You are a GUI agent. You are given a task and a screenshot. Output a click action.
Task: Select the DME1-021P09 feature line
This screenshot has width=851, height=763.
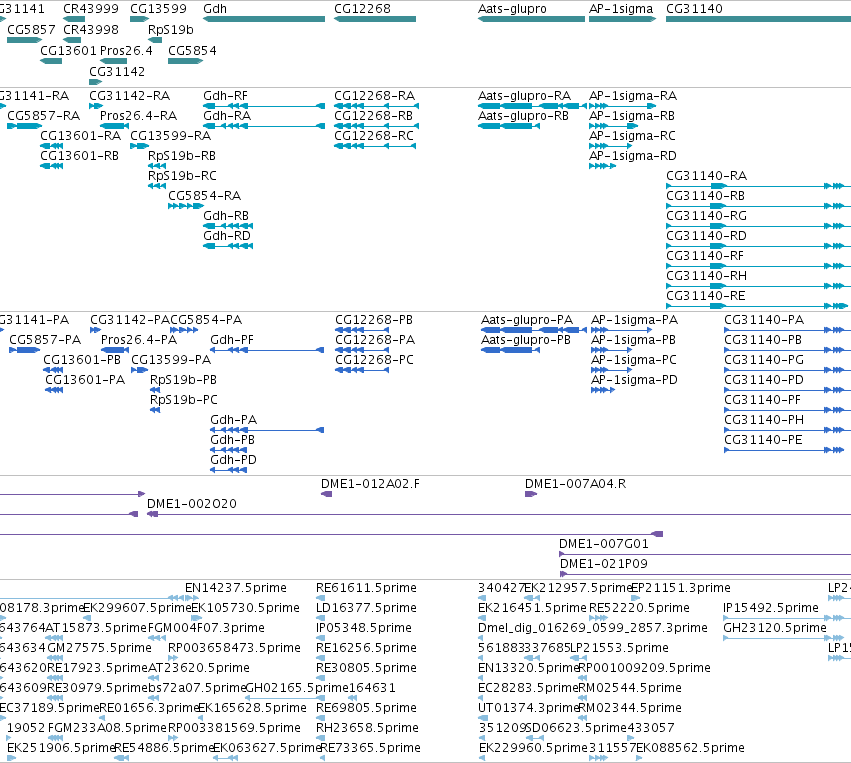pyautogui.click(x=705, y=574)
